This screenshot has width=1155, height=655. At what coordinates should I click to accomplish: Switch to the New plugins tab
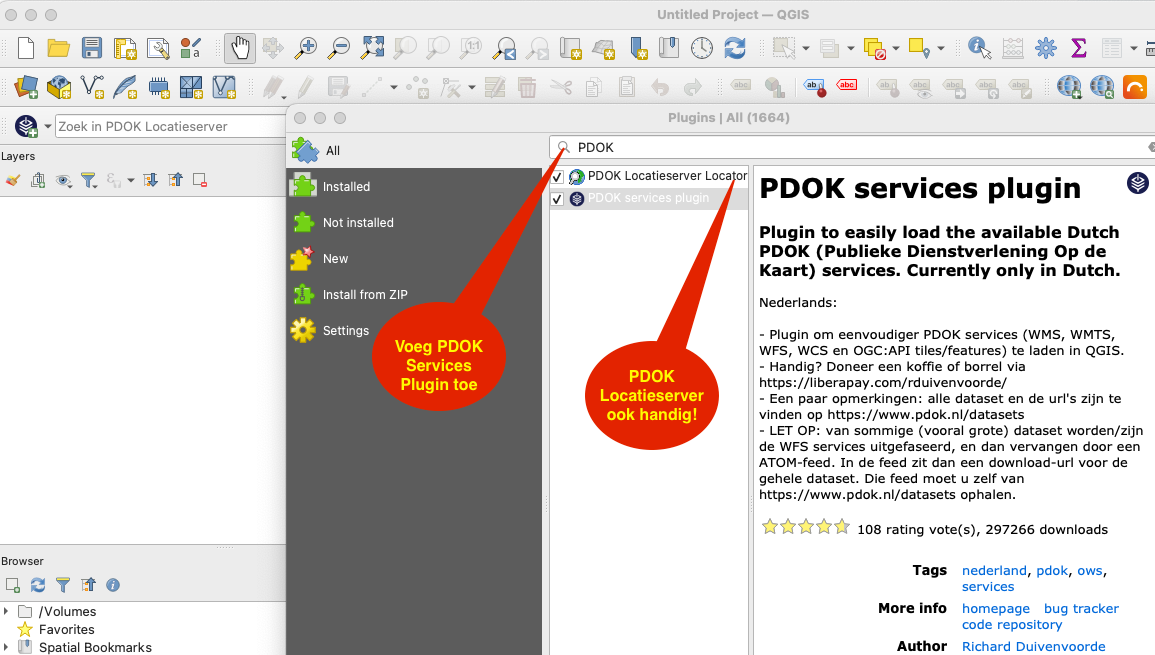coord(416,259)
